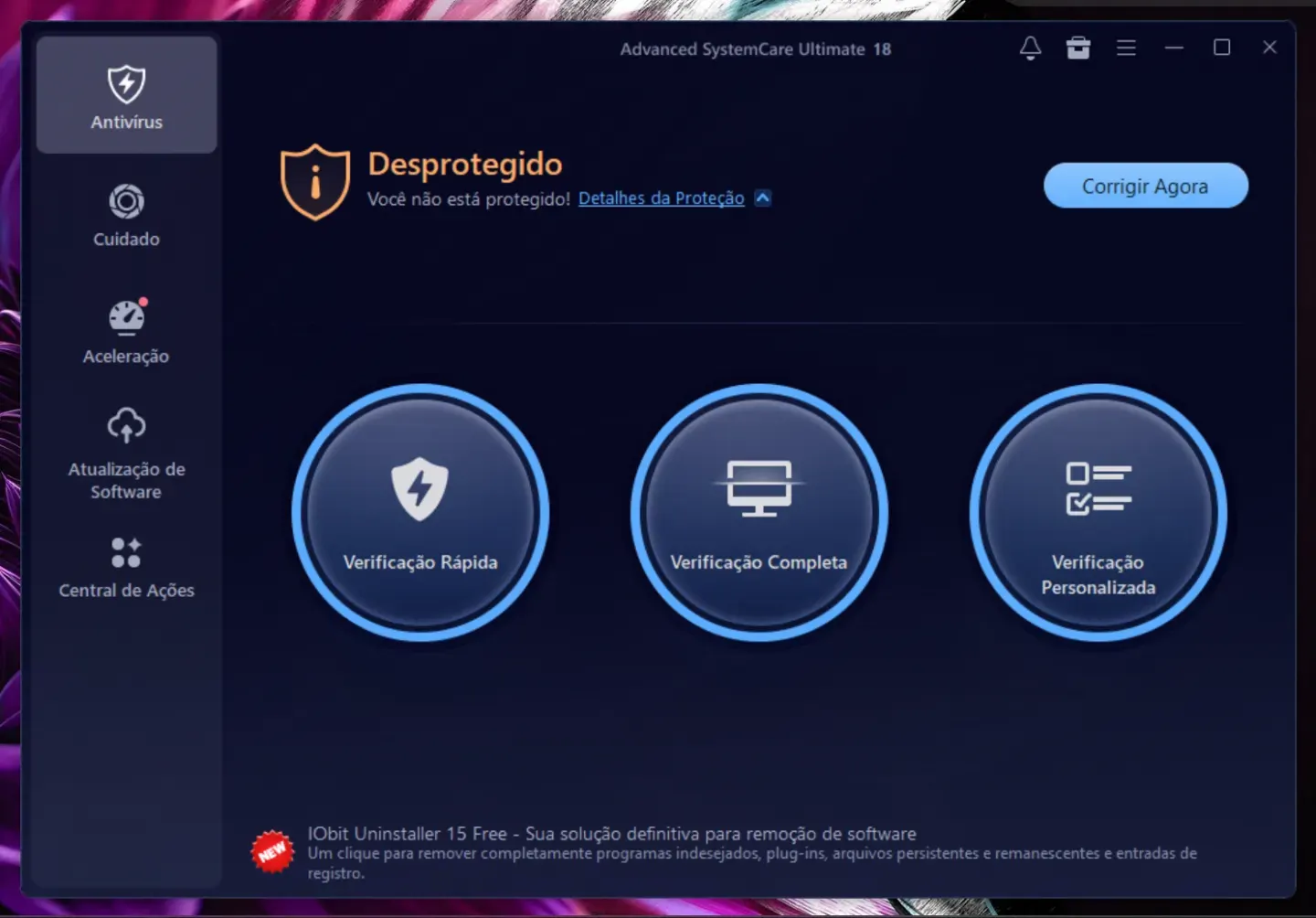The height and width of the screenshot is (918, 1316).
Task: Maximize the Advanced SystemCare window
Action: [1222, 48]
